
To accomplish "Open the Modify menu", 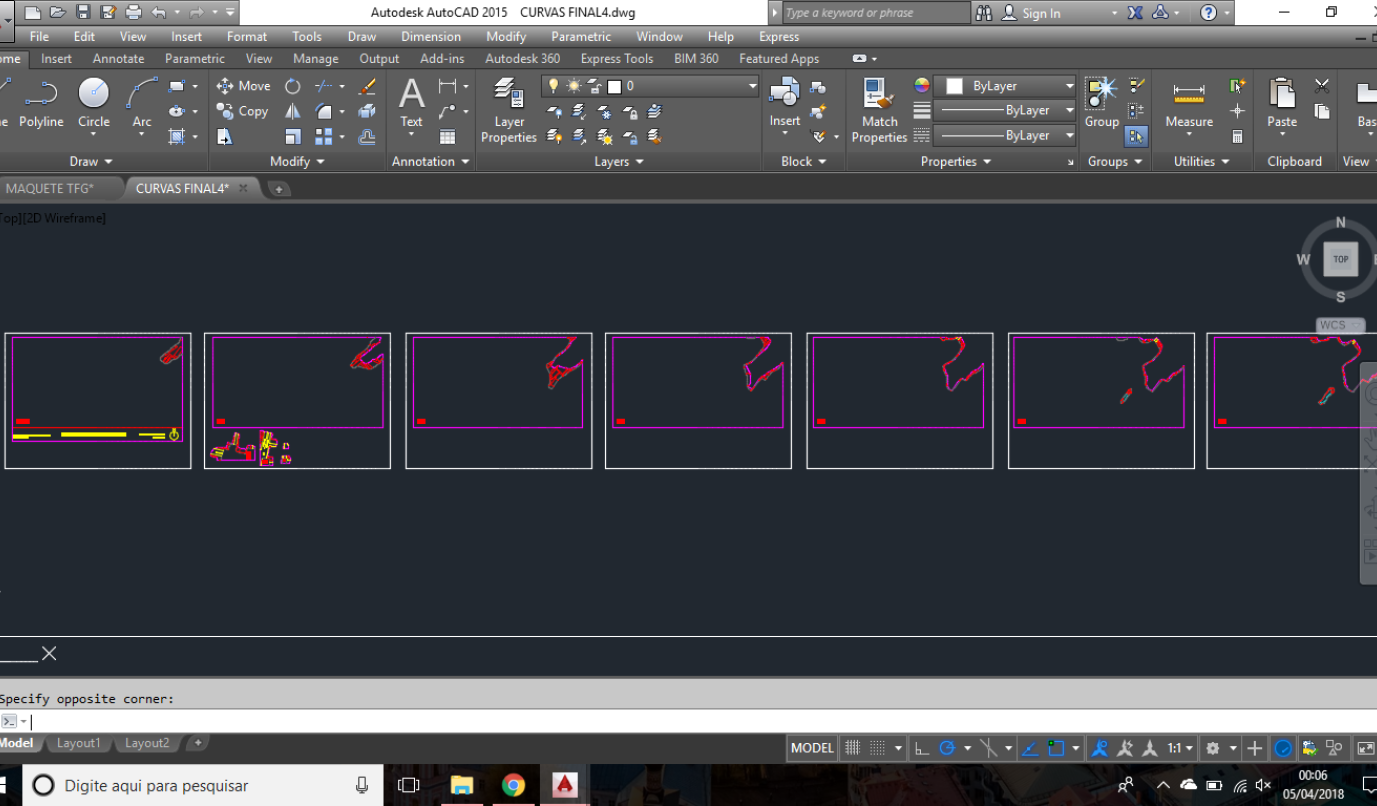I will [x=506, y=36].
